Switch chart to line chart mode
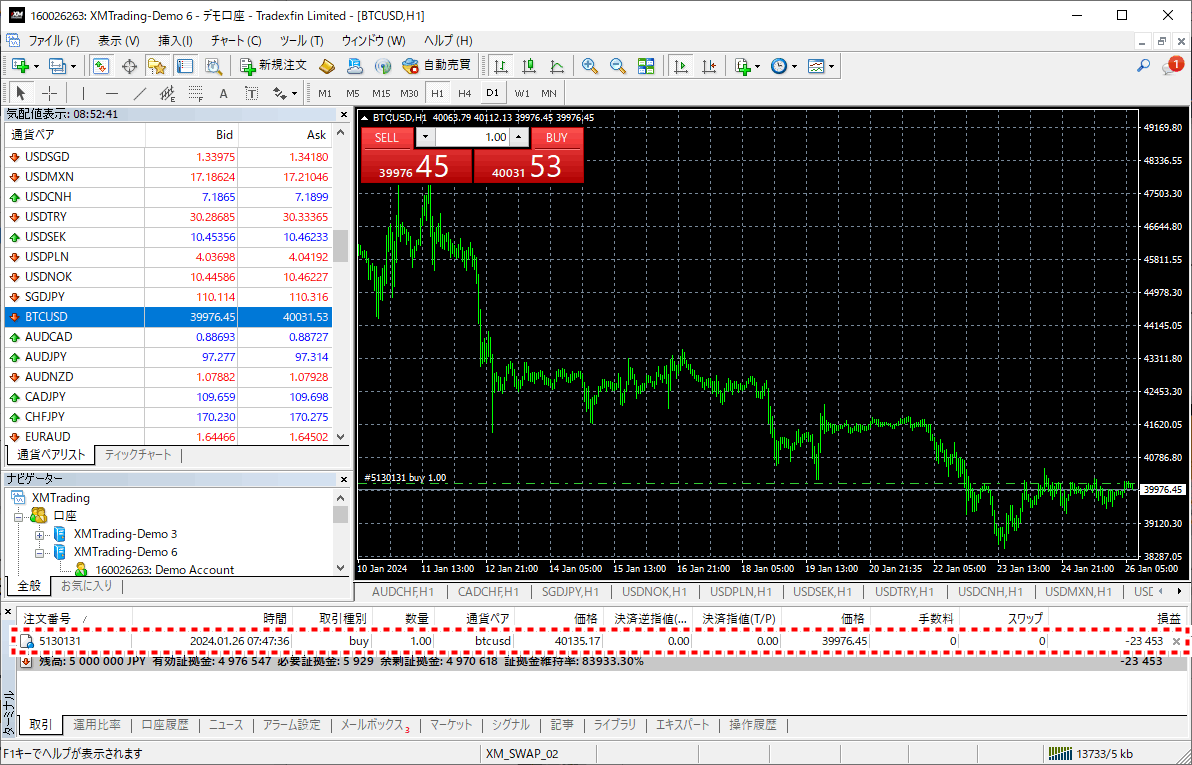Image resolution: width=1192 pixels, height=765 pixels. 557,66
